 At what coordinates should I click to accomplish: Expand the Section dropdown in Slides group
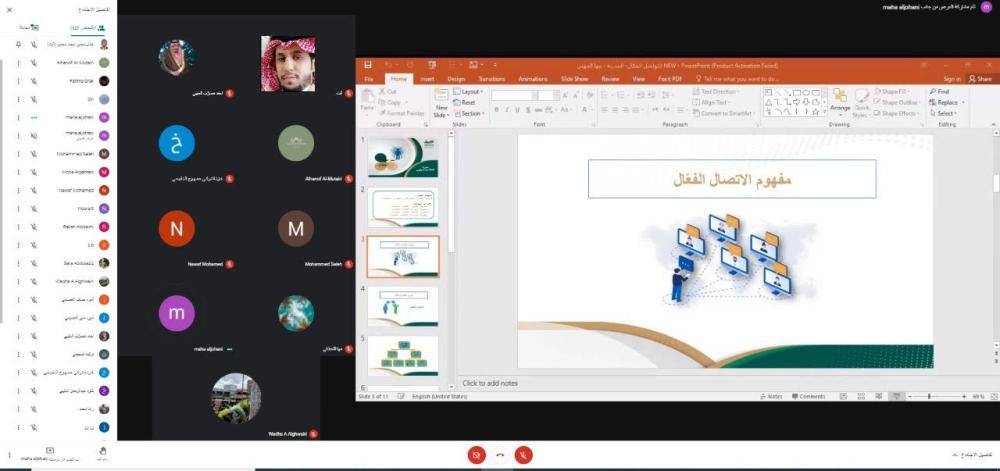[472, 113]
